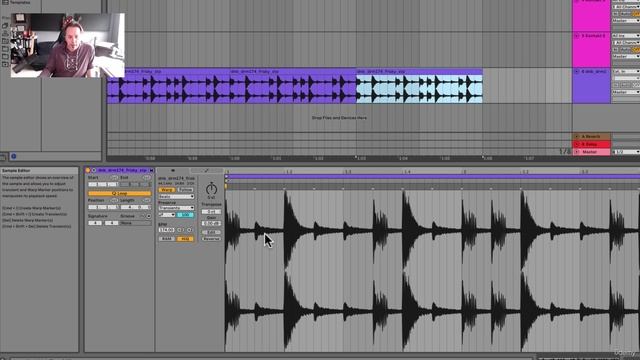
Task: Click the Set button next to Start
Action: point(114,177)
